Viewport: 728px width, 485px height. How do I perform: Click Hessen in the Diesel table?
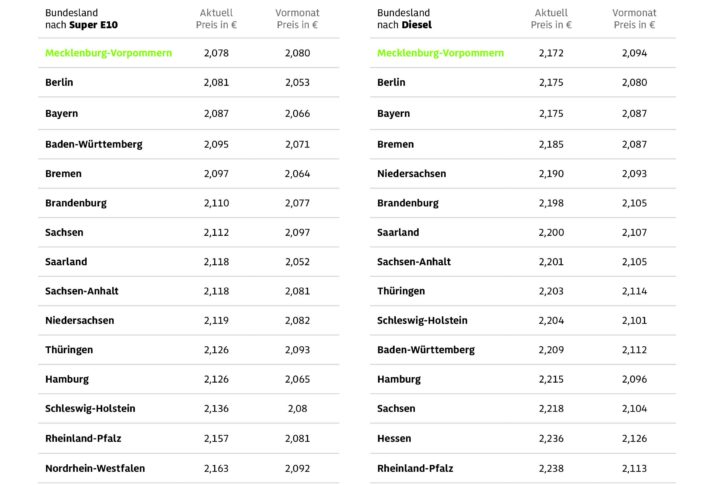(394, 438)
